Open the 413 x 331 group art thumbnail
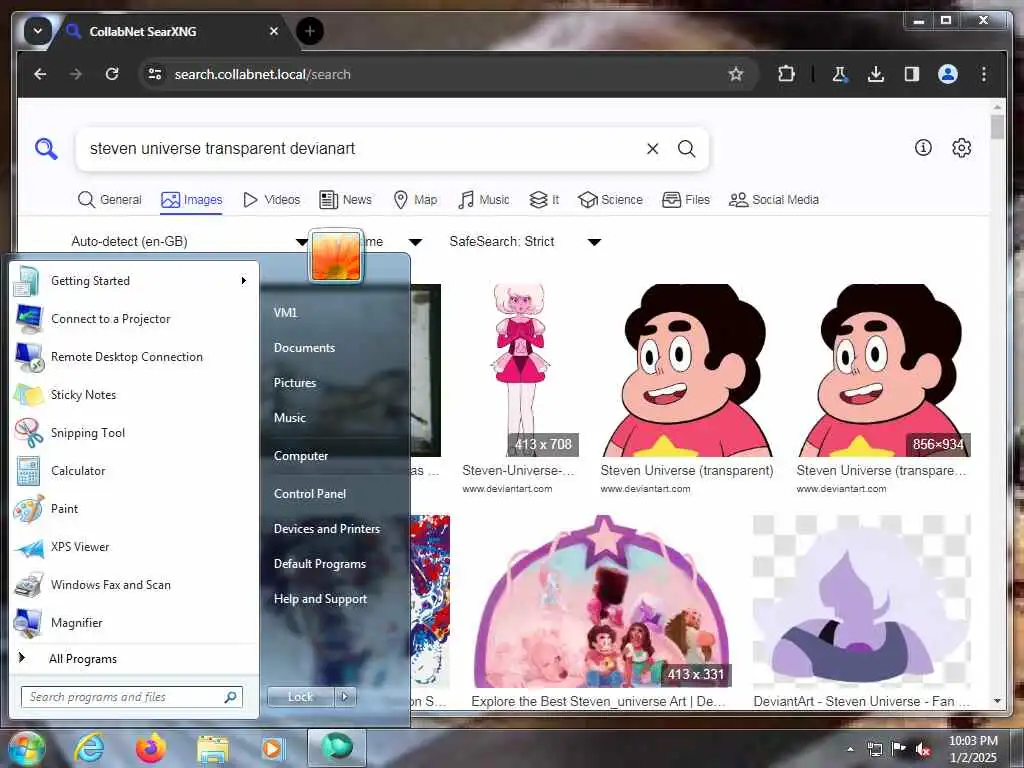 point(601,601)
